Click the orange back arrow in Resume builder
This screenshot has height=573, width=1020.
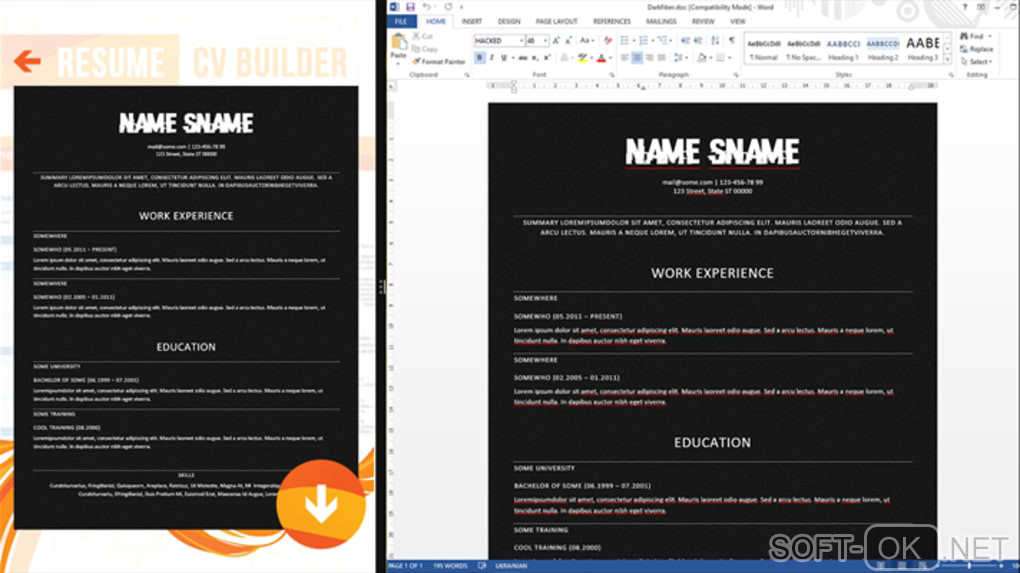[x=27, y=61]
